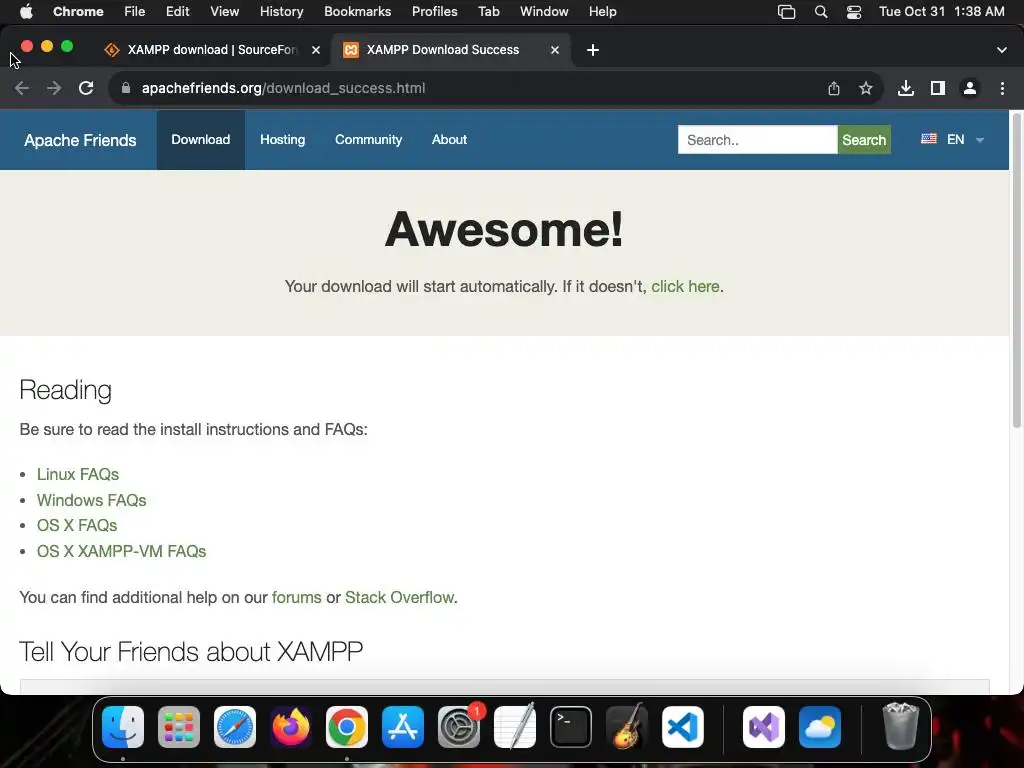Reload the current page
The height and width of the screenshot is (768, 1024).
pos(86,88)
